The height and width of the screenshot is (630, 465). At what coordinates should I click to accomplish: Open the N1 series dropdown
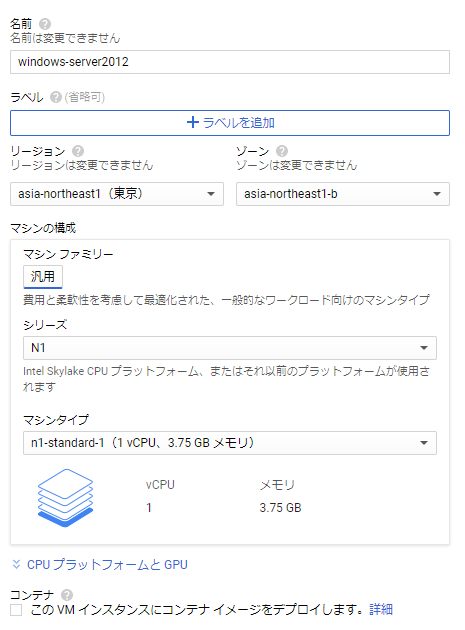(x=230, y=348)
